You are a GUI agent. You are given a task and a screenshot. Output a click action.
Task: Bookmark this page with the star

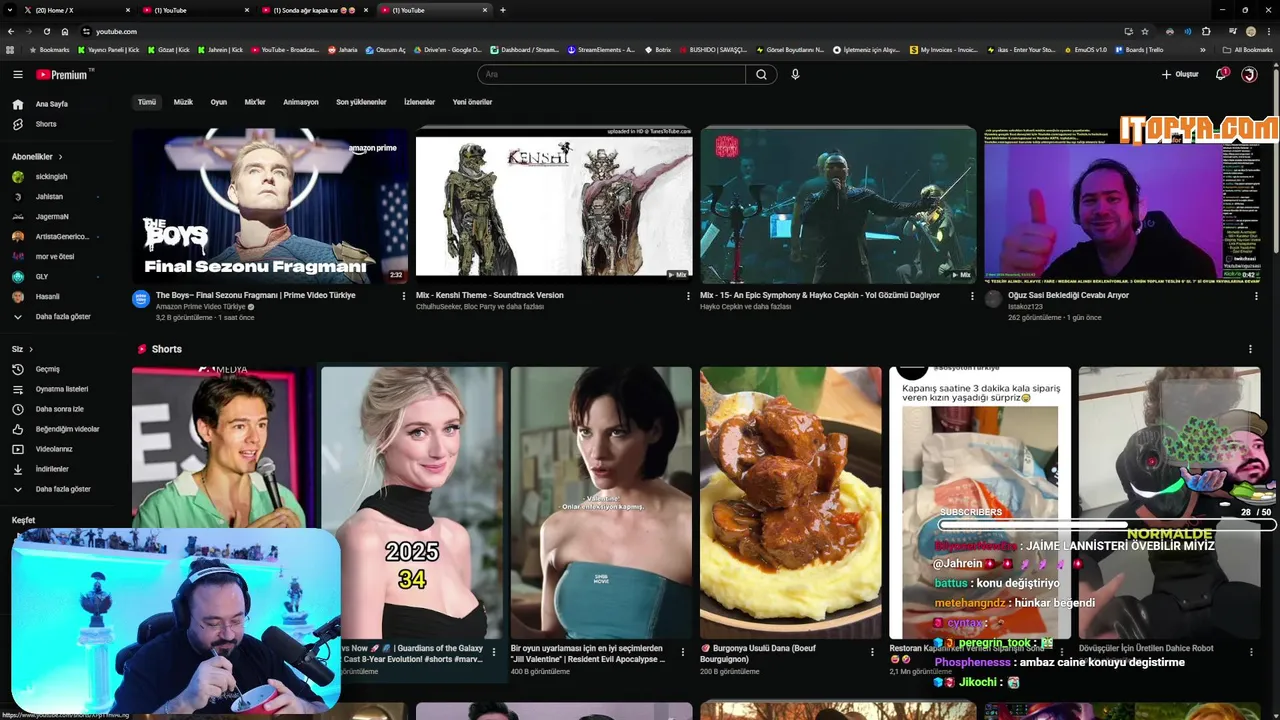[x=1145, y=31]
